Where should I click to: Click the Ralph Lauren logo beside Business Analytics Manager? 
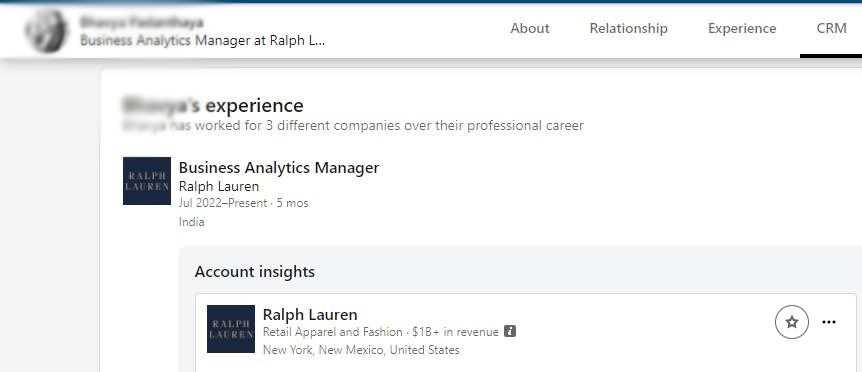coord(147,181)
